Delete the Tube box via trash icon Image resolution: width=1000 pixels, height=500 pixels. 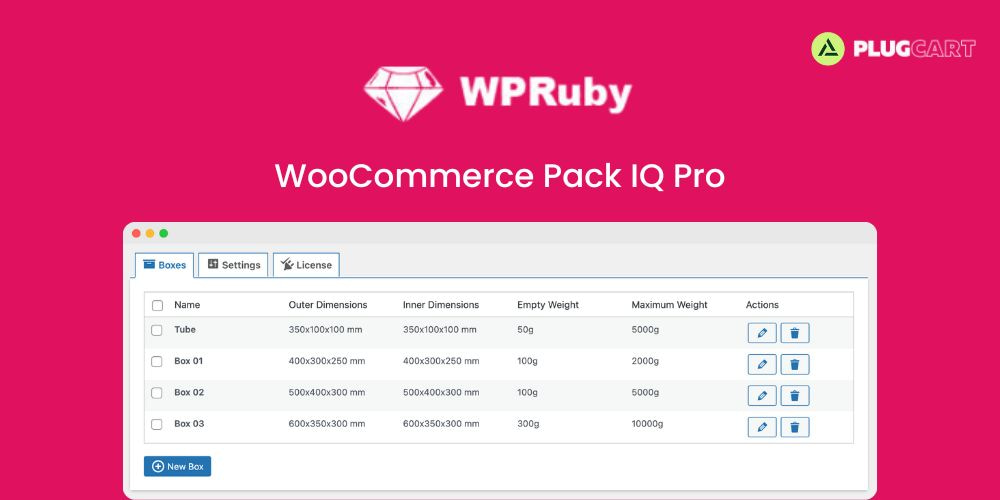(795, 333)
